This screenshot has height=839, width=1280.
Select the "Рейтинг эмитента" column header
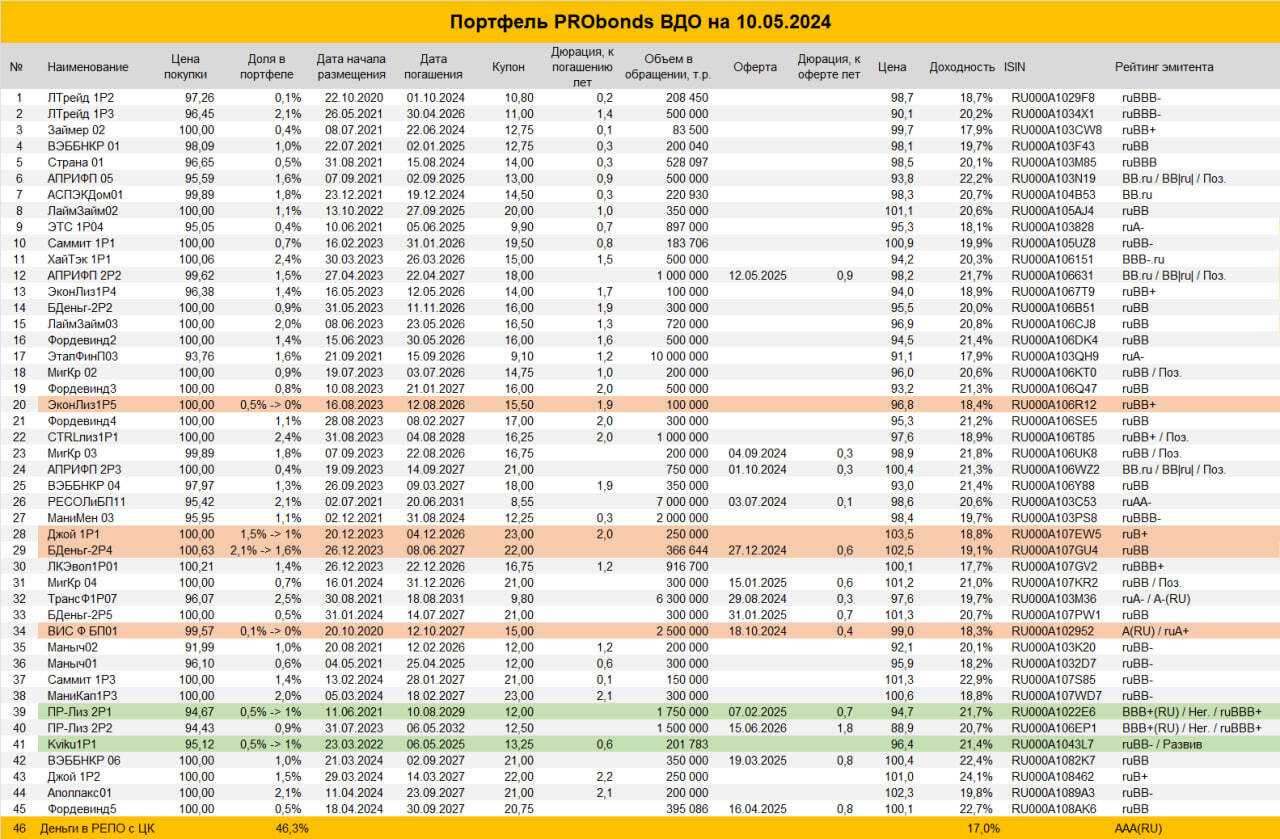(1164, 67)
